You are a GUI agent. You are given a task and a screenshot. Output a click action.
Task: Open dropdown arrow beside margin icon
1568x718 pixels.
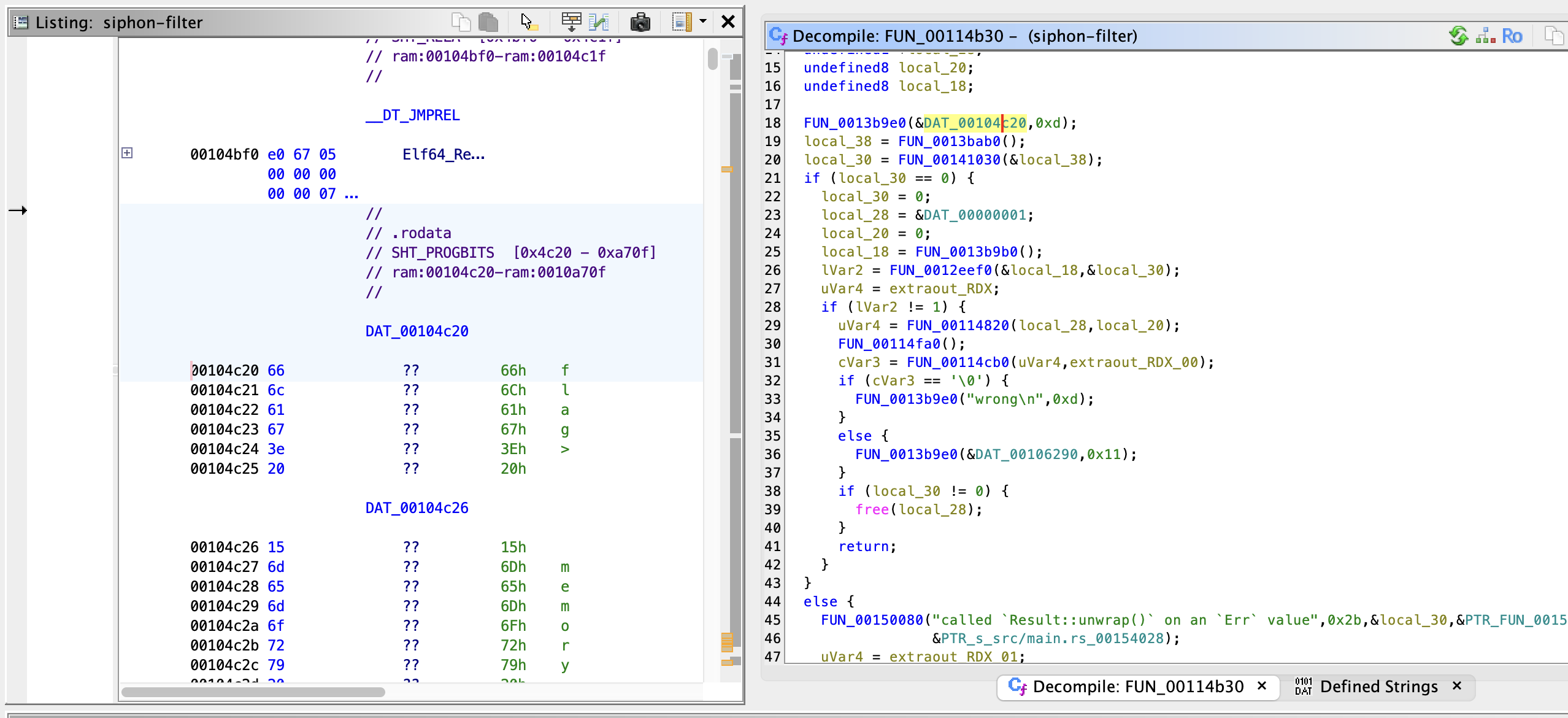(703, 21)
